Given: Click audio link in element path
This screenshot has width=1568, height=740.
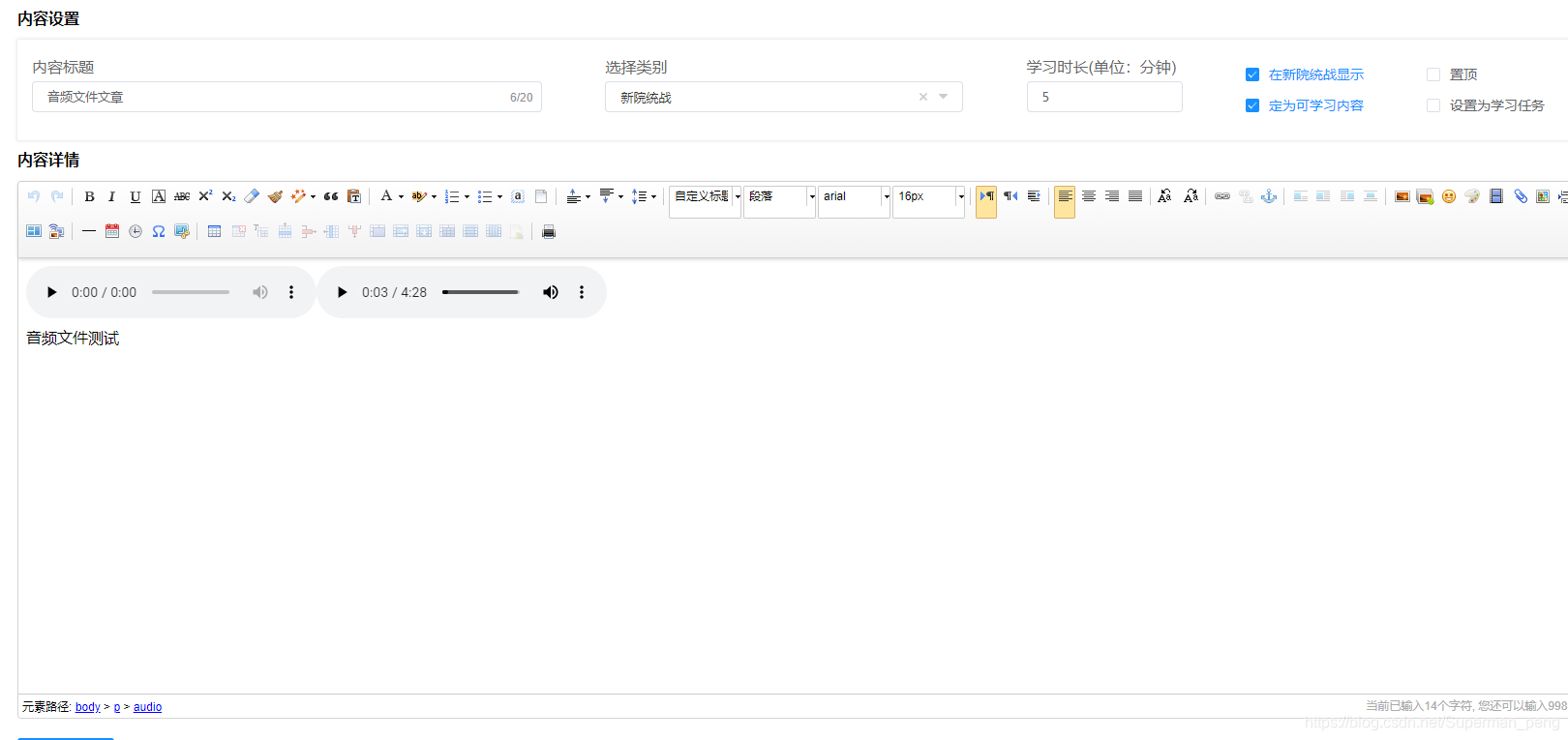Looking at the screenshot, I should point(147,707).
